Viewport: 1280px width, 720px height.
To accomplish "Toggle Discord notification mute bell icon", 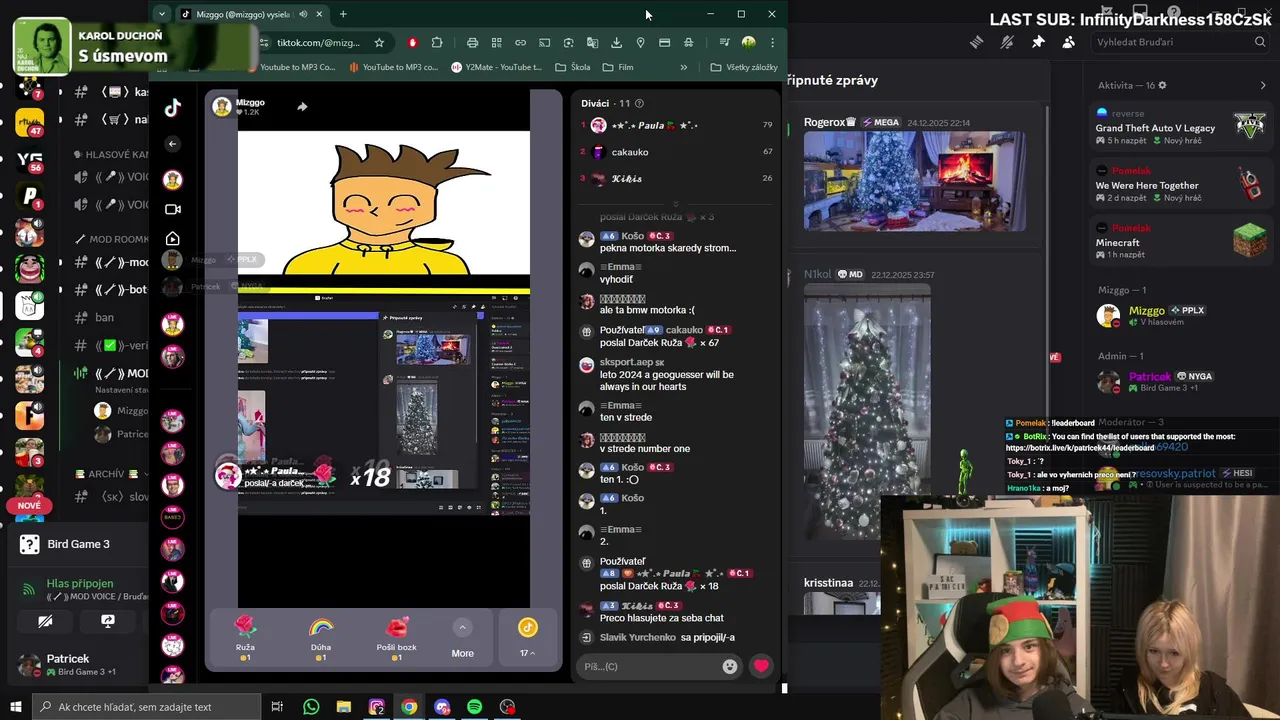I will pos(1007,42).
